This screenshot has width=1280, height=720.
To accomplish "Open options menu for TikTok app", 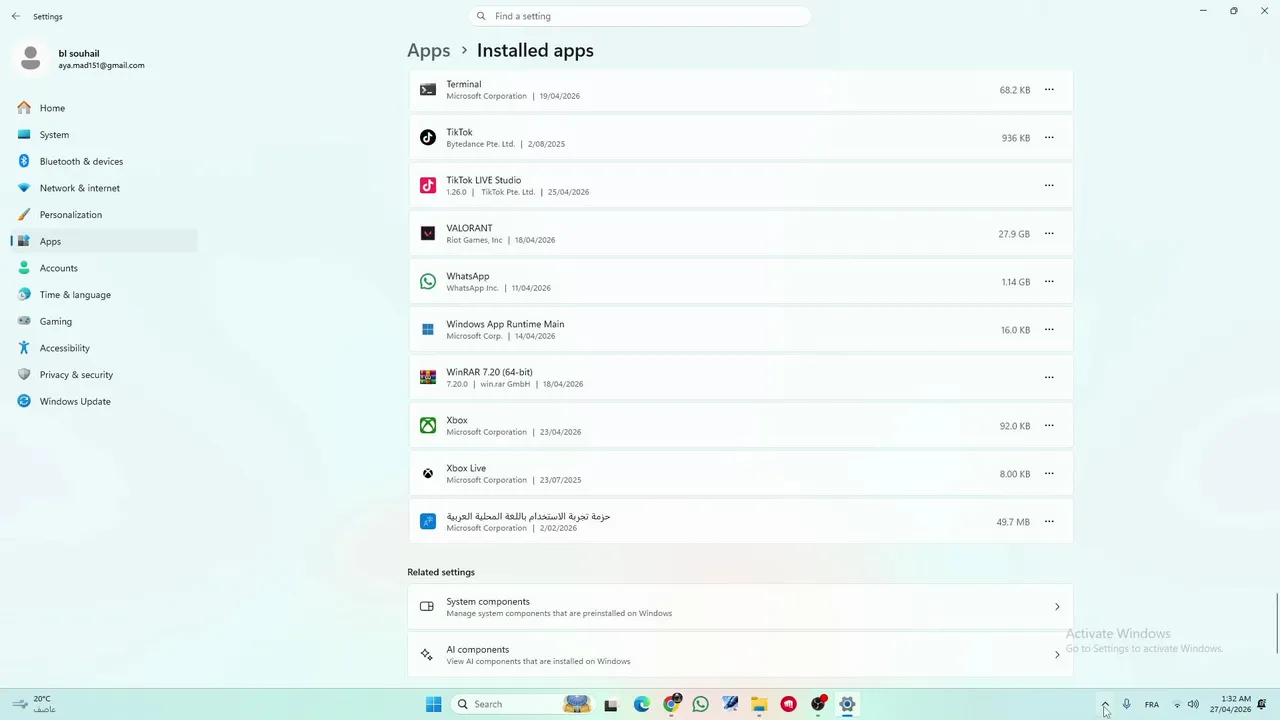I will [1049, 138].
